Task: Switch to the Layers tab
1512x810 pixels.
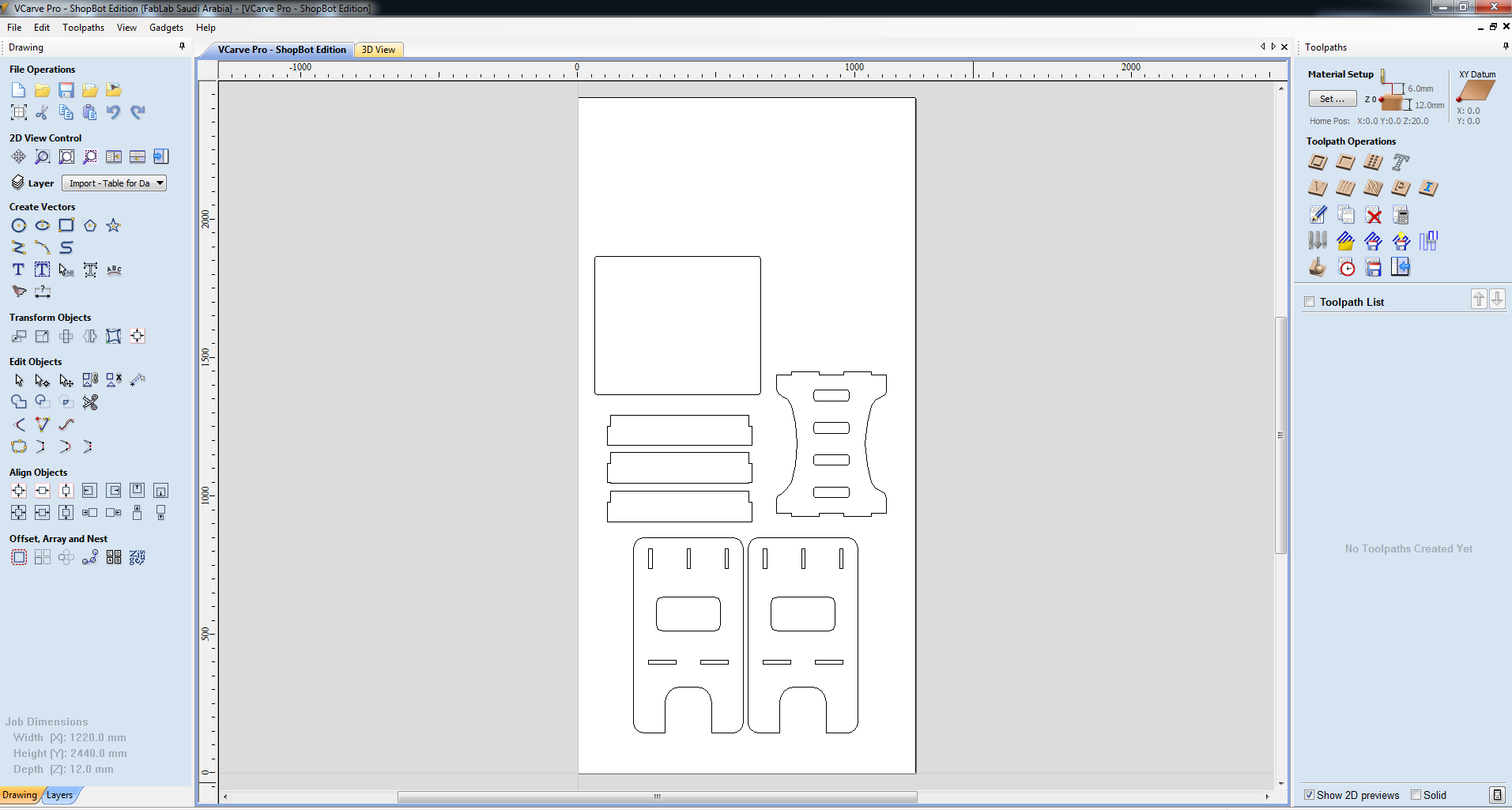Action: (59, 795)
